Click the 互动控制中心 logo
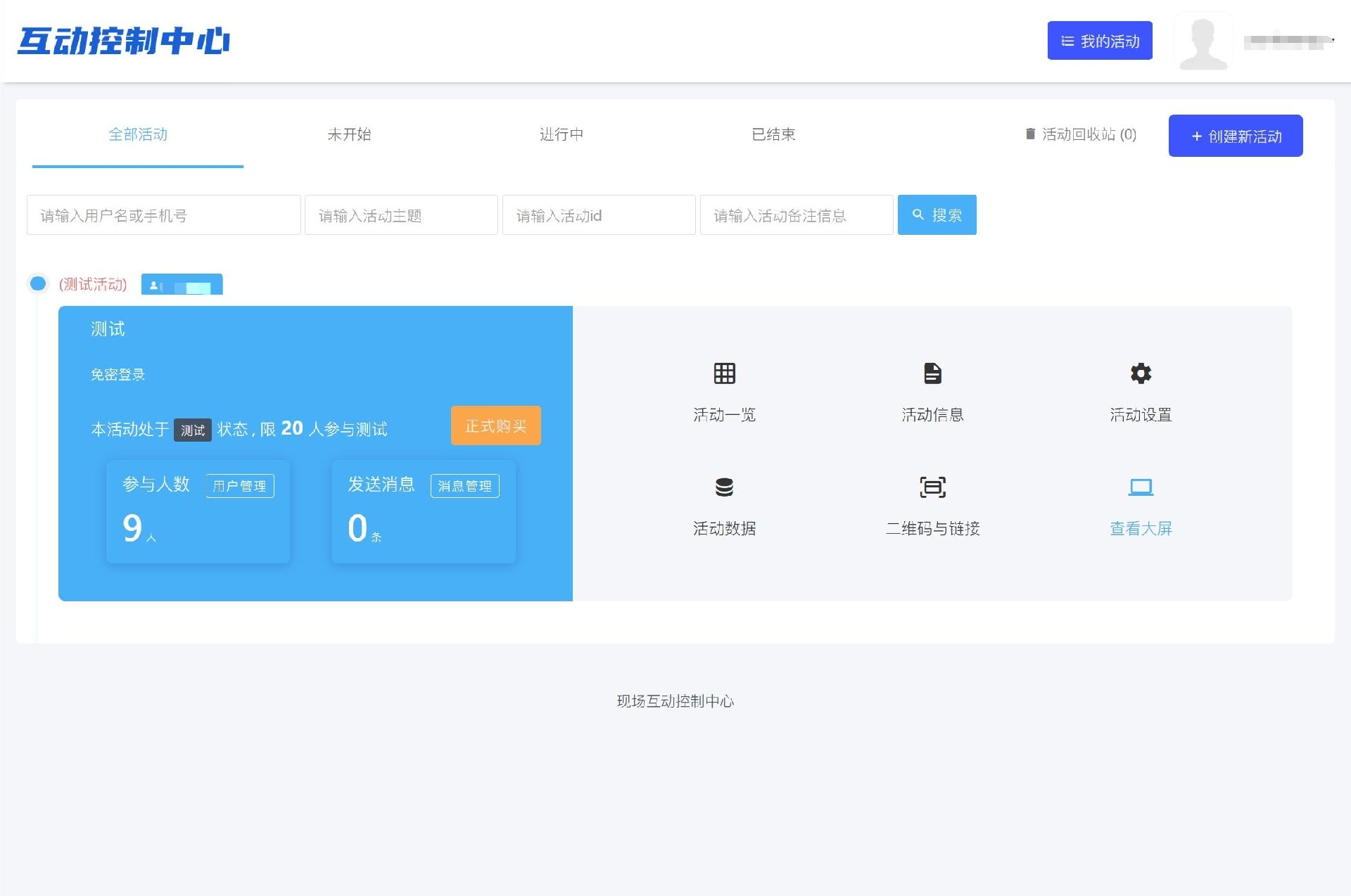This screenshot has height=896, width=1351. click(124, 41)
